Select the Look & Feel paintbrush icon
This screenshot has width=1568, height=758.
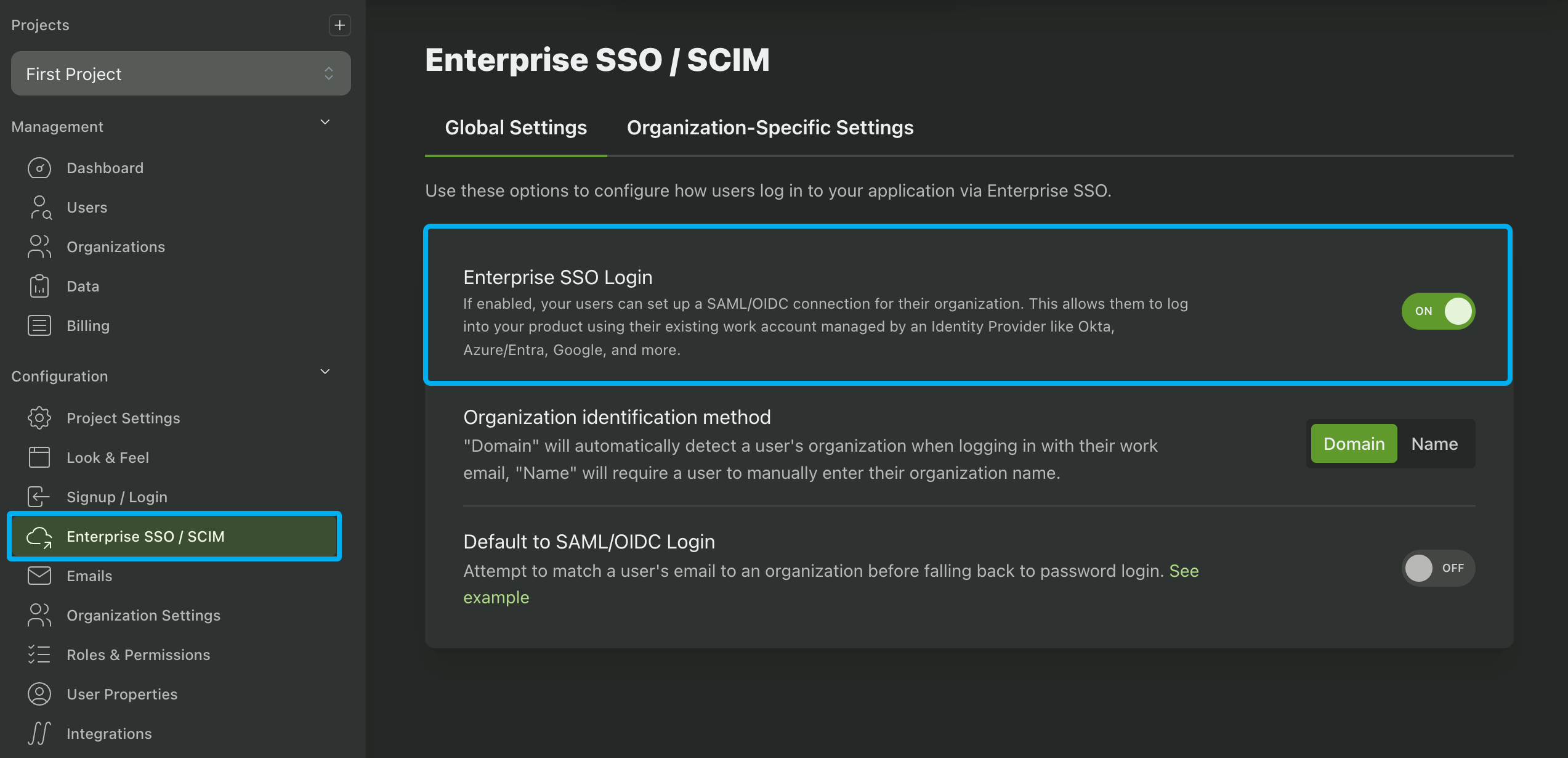click(x=39, y=457)
